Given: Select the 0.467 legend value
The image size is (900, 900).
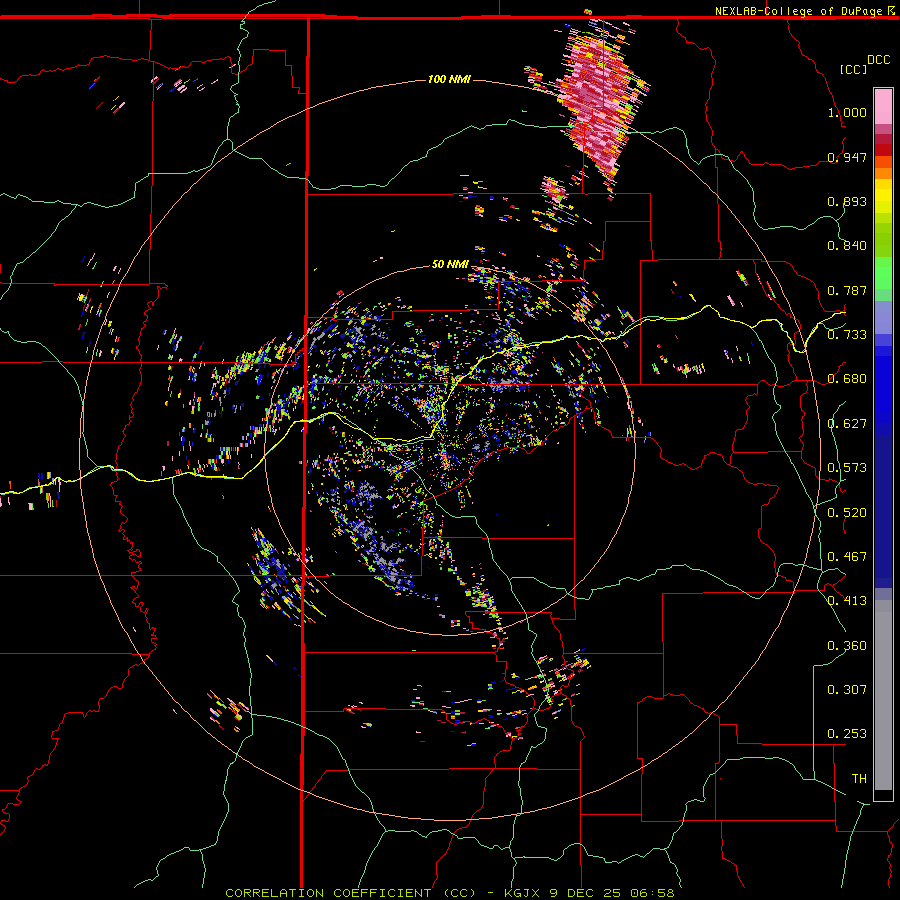Looking at the screenshot, I should pyautogui.click(x=847, y=557).
